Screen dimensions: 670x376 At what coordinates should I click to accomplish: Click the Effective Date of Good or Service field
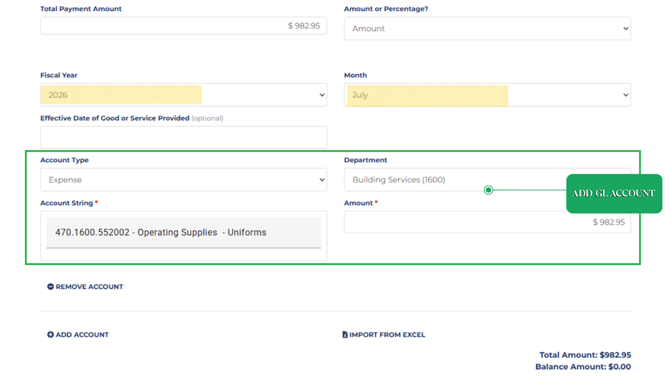(184, 137)
